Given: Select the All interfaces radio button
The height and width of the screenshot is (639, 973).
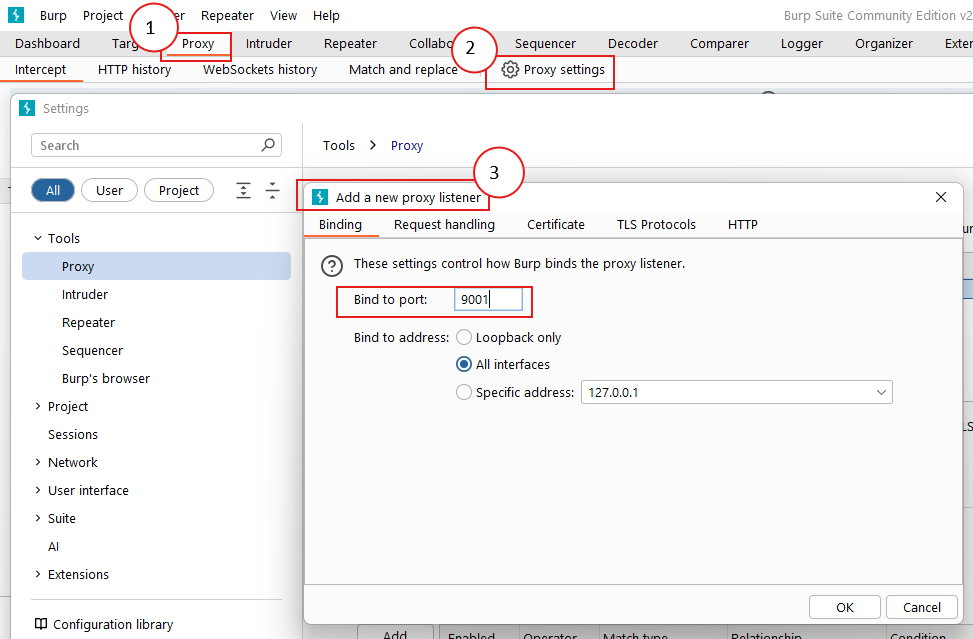Looking at the screenshot, I should pos(464,364).
